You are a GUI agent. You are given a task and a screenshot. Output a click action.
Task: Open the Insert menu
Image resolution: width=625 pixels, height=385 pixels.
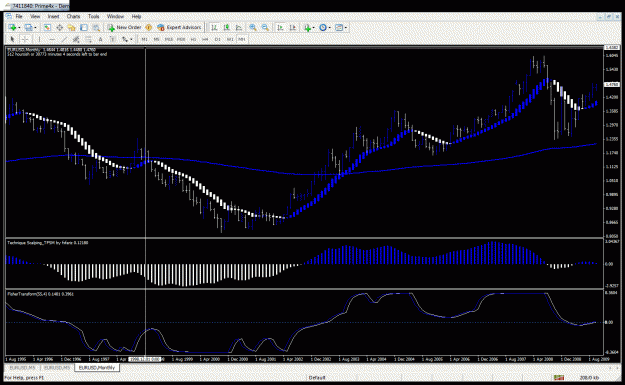53,16
